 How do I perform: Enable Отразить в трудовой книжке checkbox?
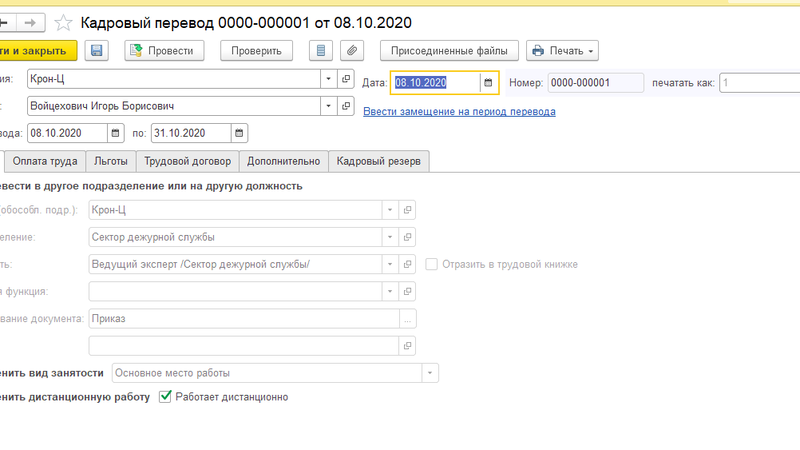[x=432, y=264]
